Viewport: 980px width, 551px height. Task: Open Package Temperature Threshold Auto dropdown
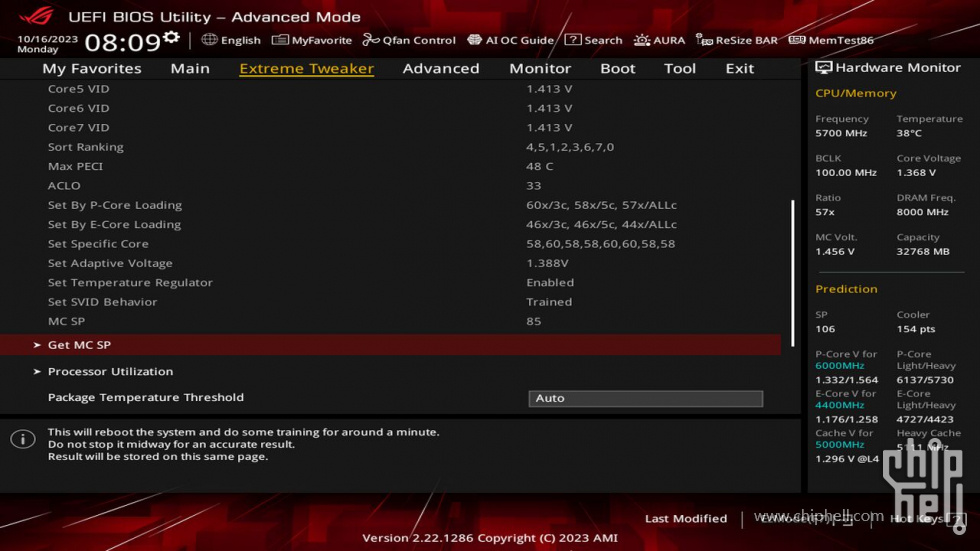(x=646, y=398)
